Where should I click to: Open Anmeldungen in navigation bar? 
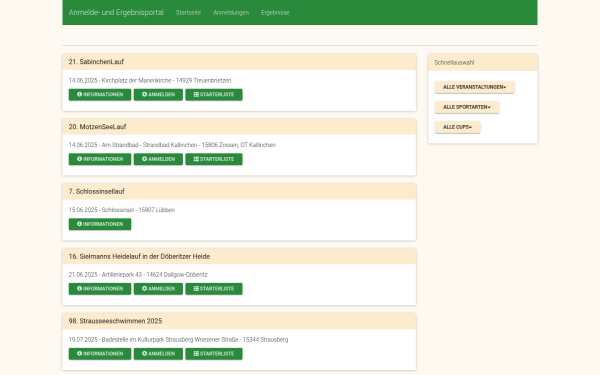(231, 13)
